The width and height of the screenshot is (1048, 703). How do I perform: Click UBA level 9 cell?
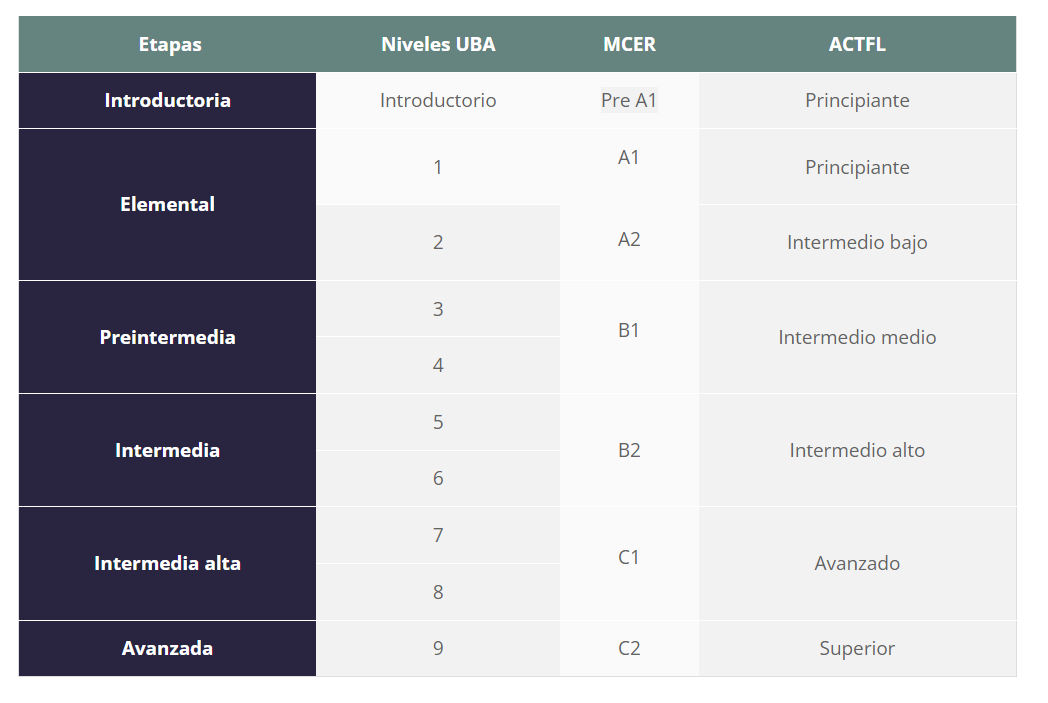[438, 648]
